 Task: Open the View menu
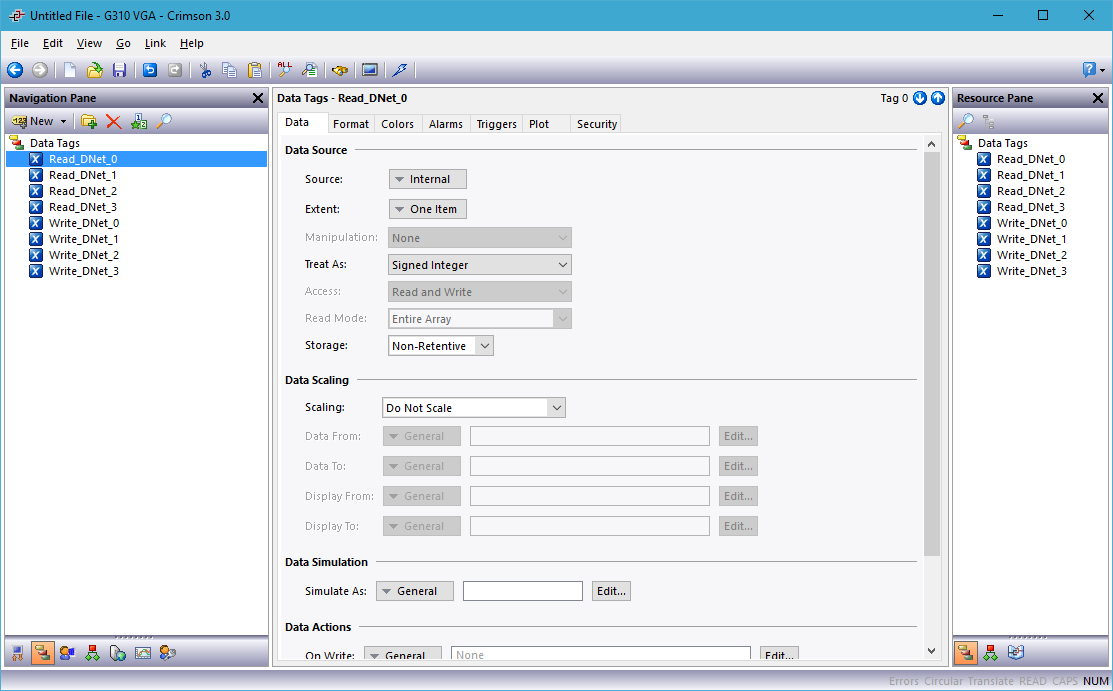[89, 43]
